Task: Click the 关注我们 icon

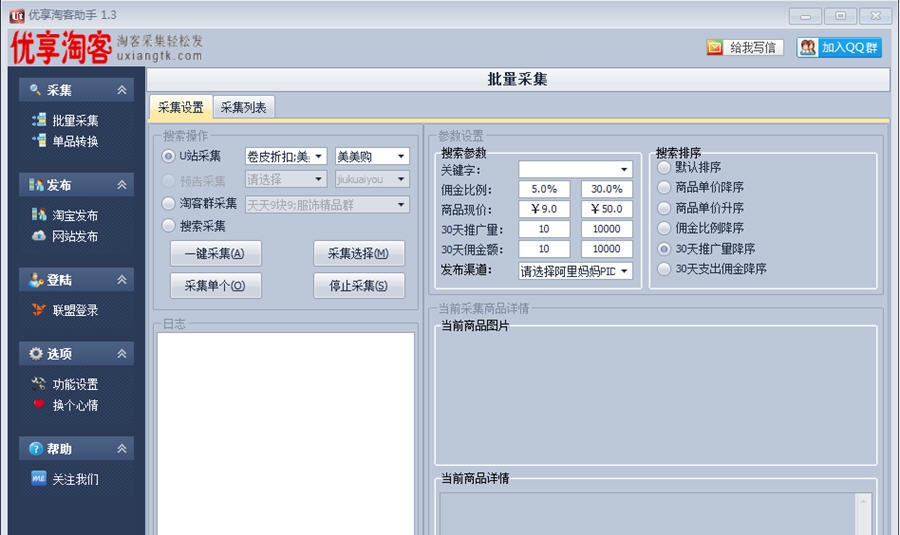Action: pyautogui.click(x=38, y=478)
